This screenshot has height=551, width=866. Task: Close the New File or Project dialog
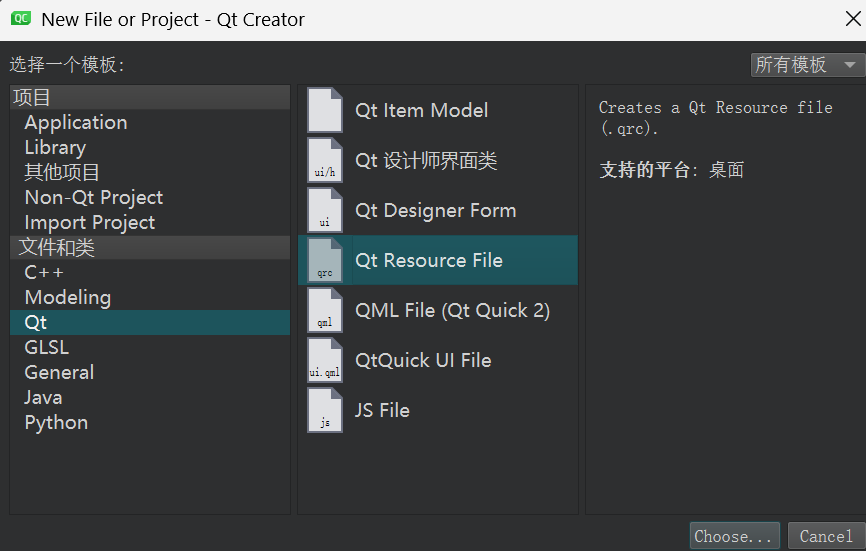tap(853, 19)
